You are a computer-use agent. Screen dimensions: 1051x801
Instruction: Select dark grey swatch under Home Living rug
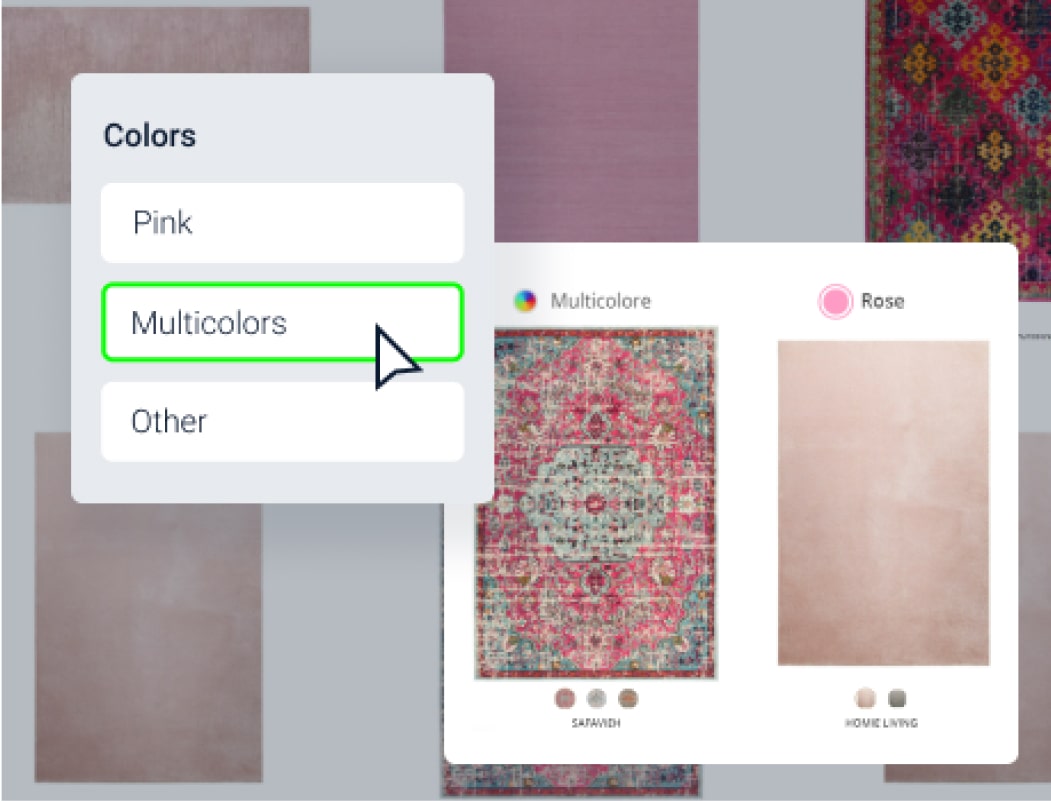coord(897,698)
